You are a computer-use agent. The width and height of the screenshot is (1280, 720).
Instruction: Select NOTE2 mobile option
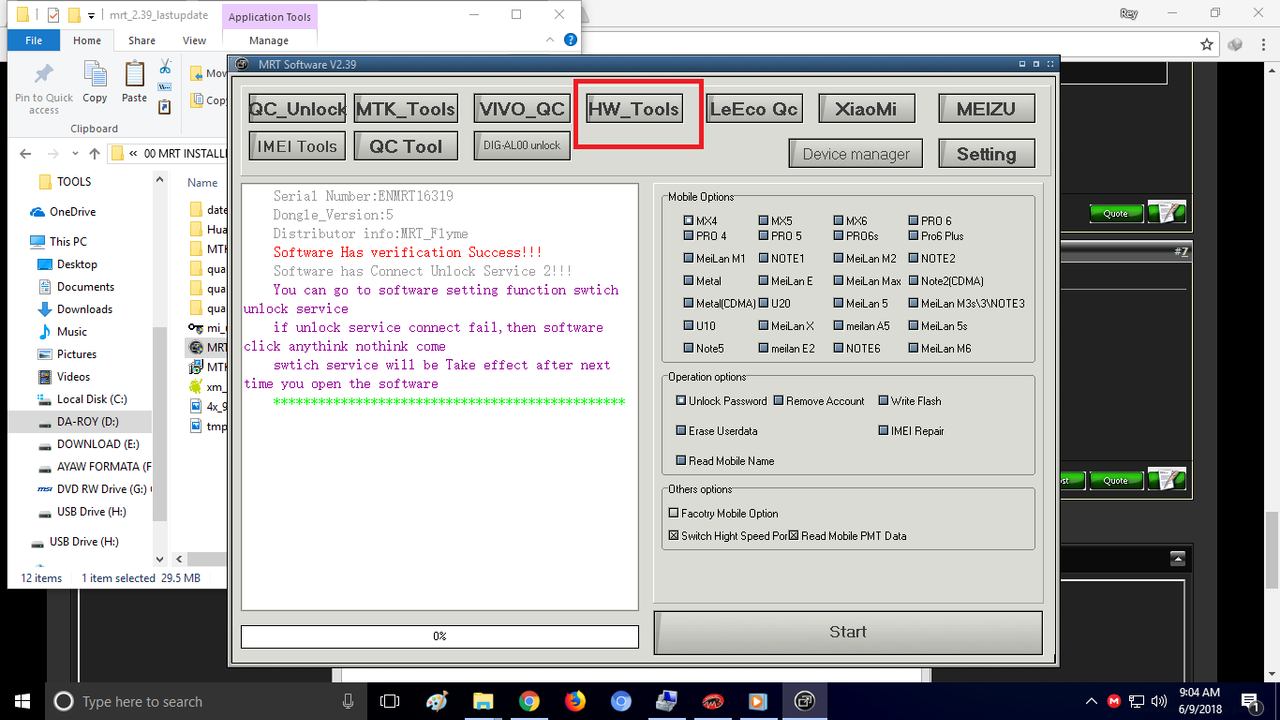[x=931, y=258]
